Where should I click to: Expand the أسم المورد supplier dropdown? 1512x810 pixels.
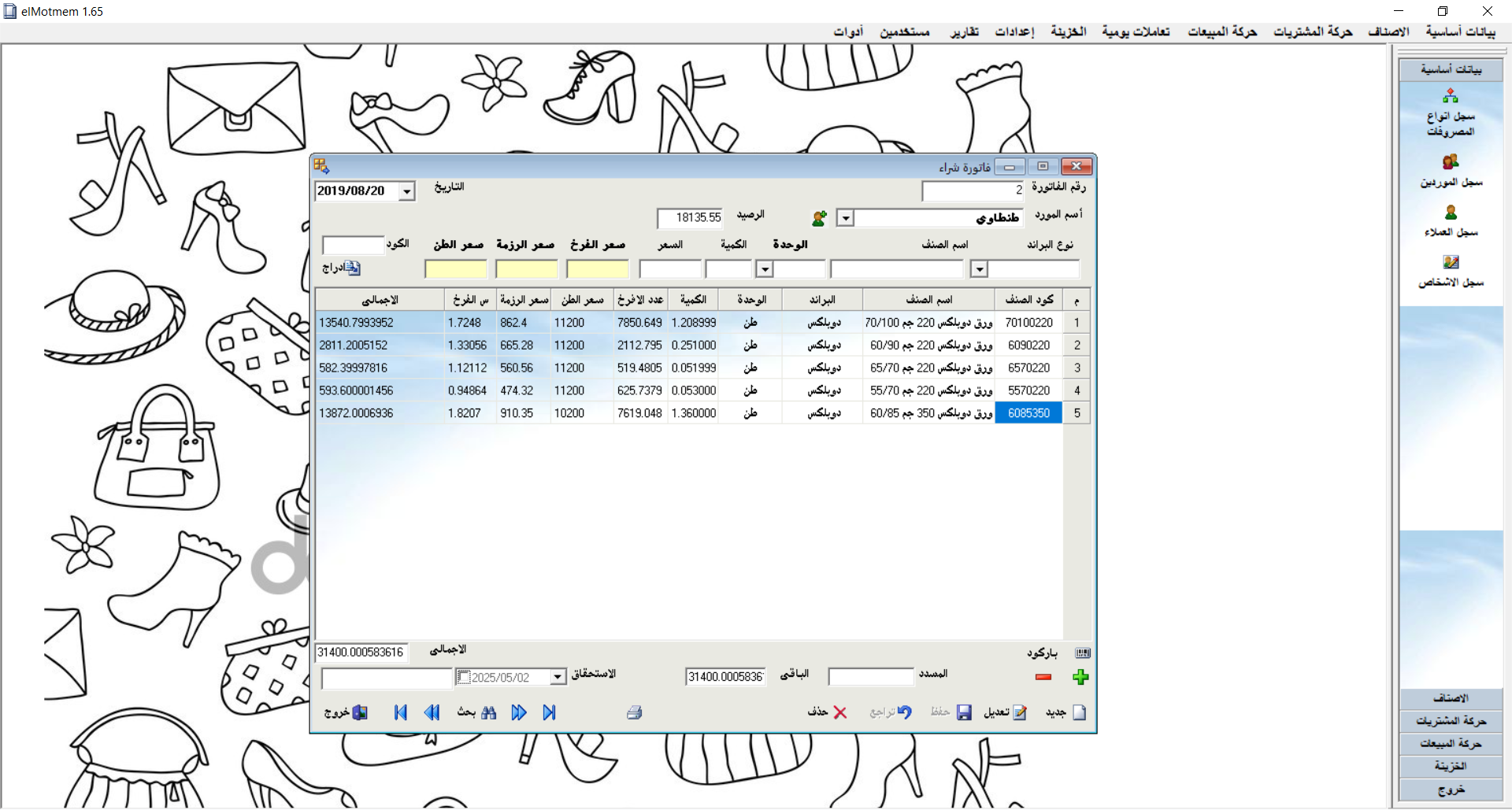[x=846, y=218]
